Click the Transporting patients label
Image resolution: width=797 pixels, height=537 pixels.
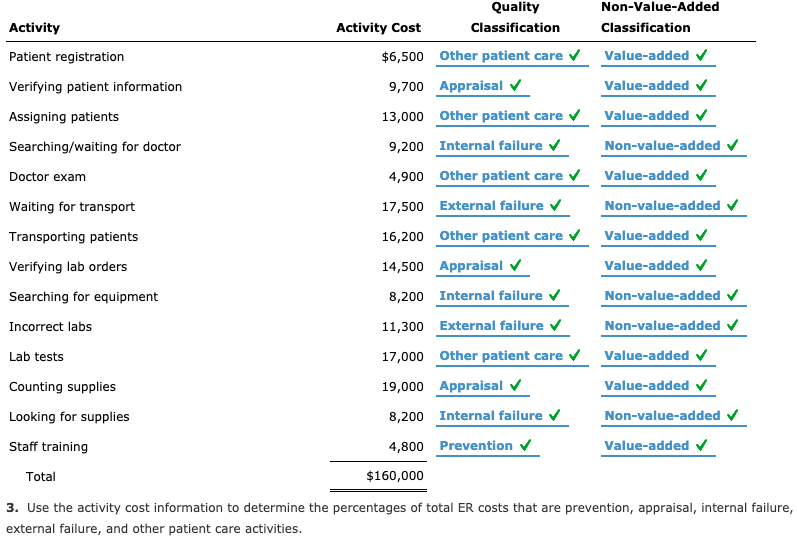74,236
